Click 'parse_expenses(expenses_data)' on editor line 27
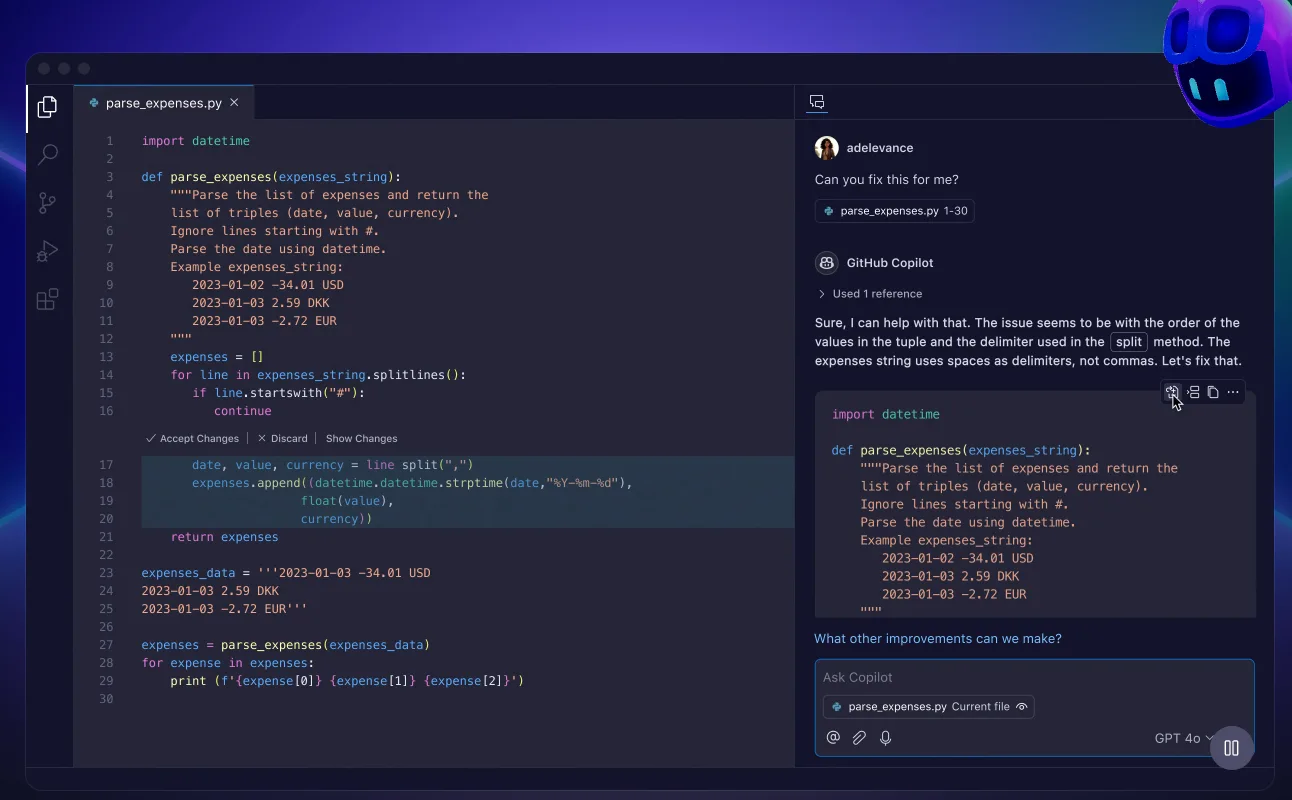The height and width of the screenshot is (800, 1292). pyautogui.click(x=326, y=645)
